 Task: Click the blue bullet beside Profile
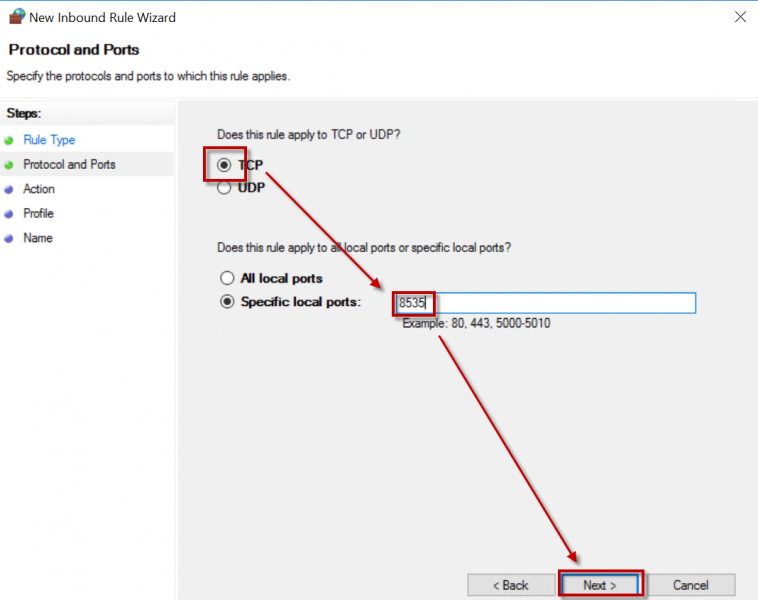9,214
